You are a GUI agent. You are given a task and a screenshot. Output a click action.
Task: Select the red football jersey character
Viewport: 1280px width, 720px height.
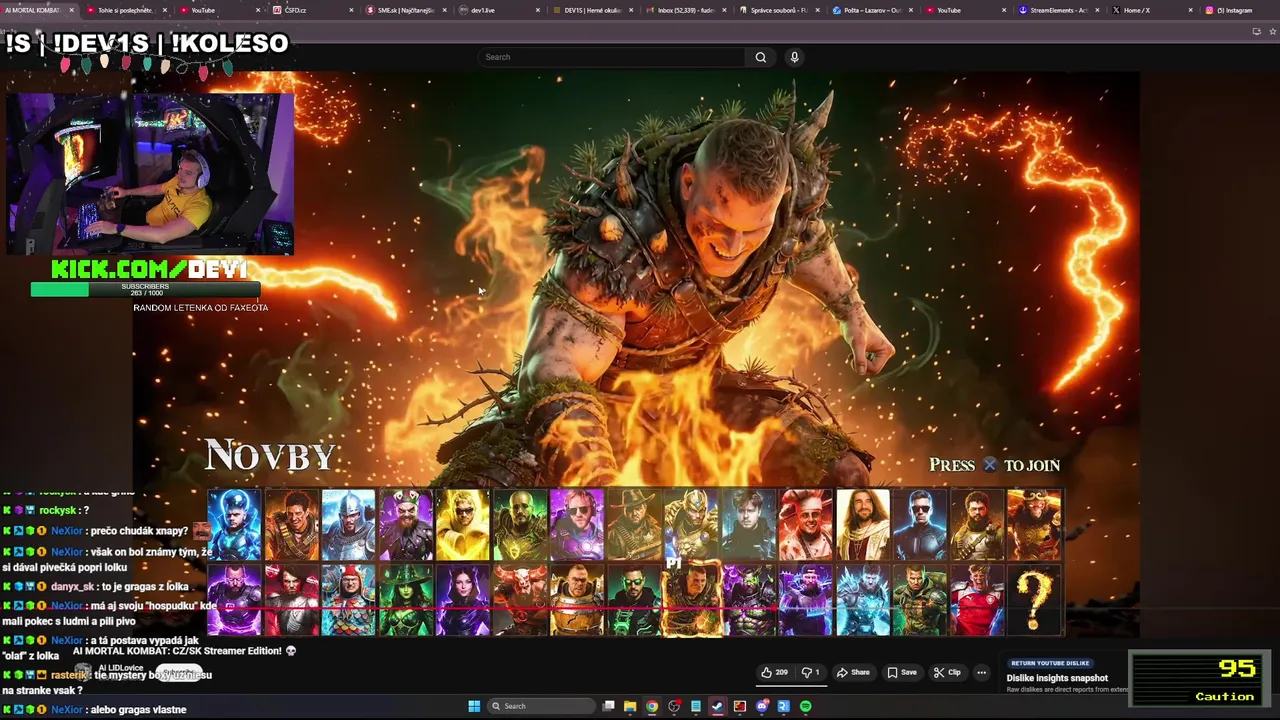tap(977, 600)
